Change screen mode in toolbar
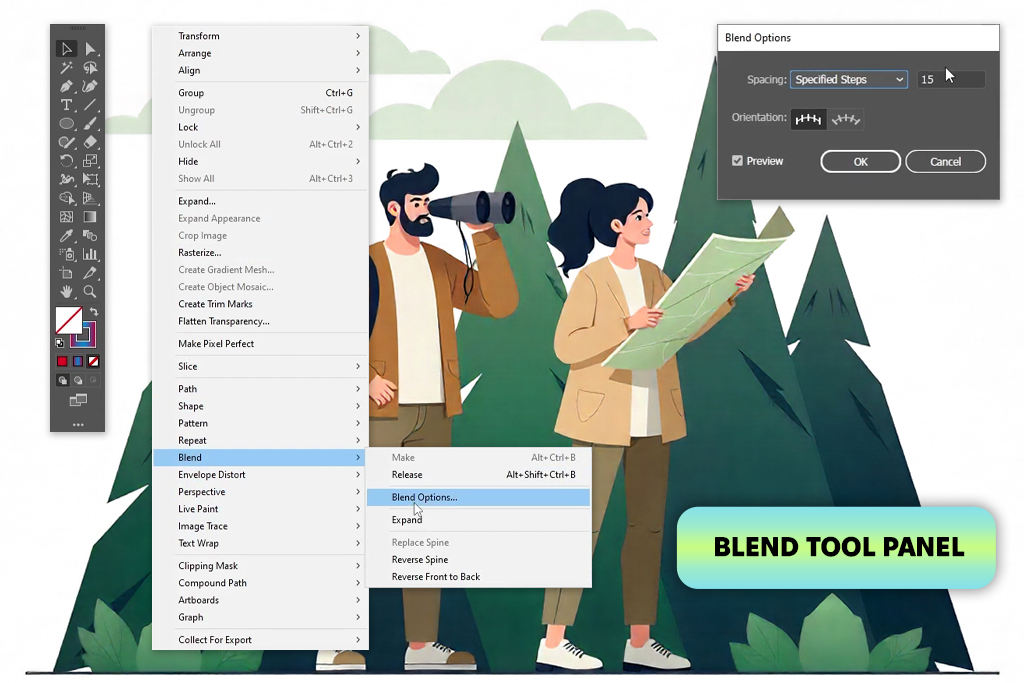1024x683 pixels. 78,400
